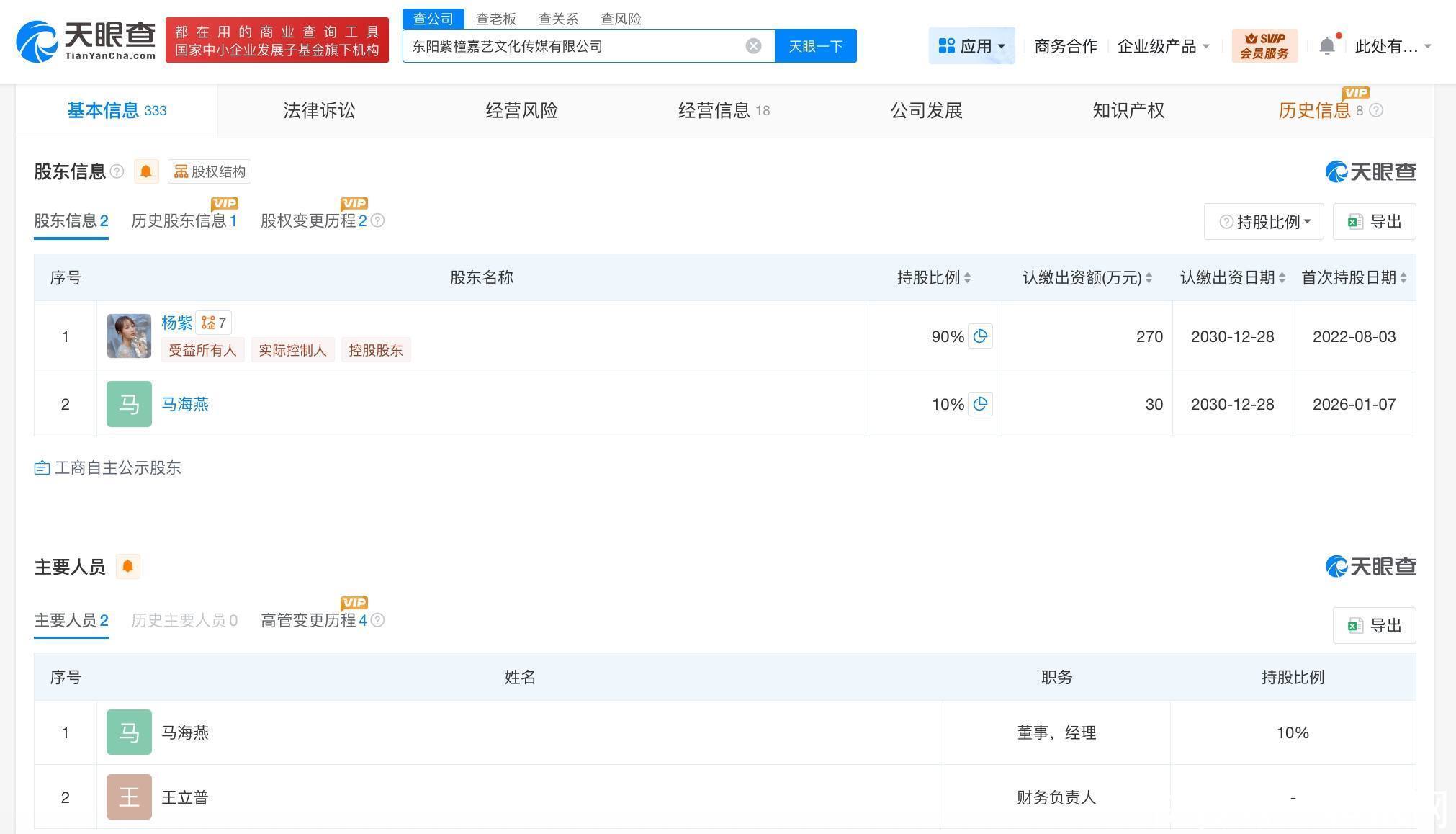Click help icon beside 历史信息 tab

pyautogui.click(x=1376, y=110)
